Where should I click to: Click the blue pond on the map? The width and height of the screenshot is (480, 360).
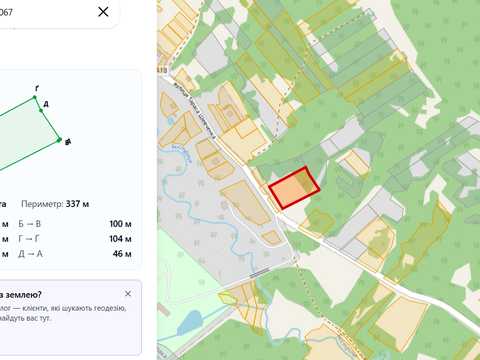click(189, 322)
